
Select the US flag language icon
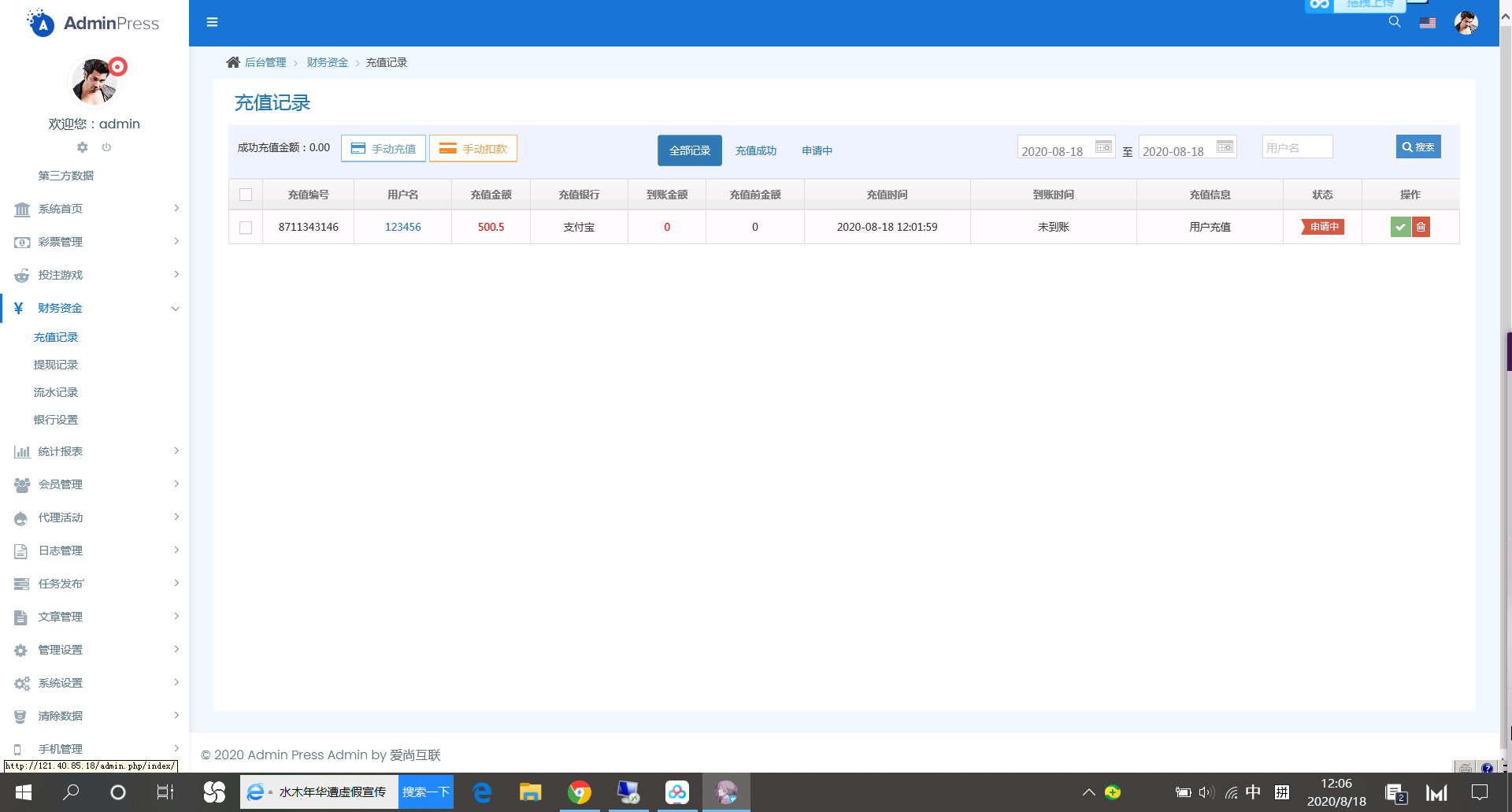point(1428,23)
